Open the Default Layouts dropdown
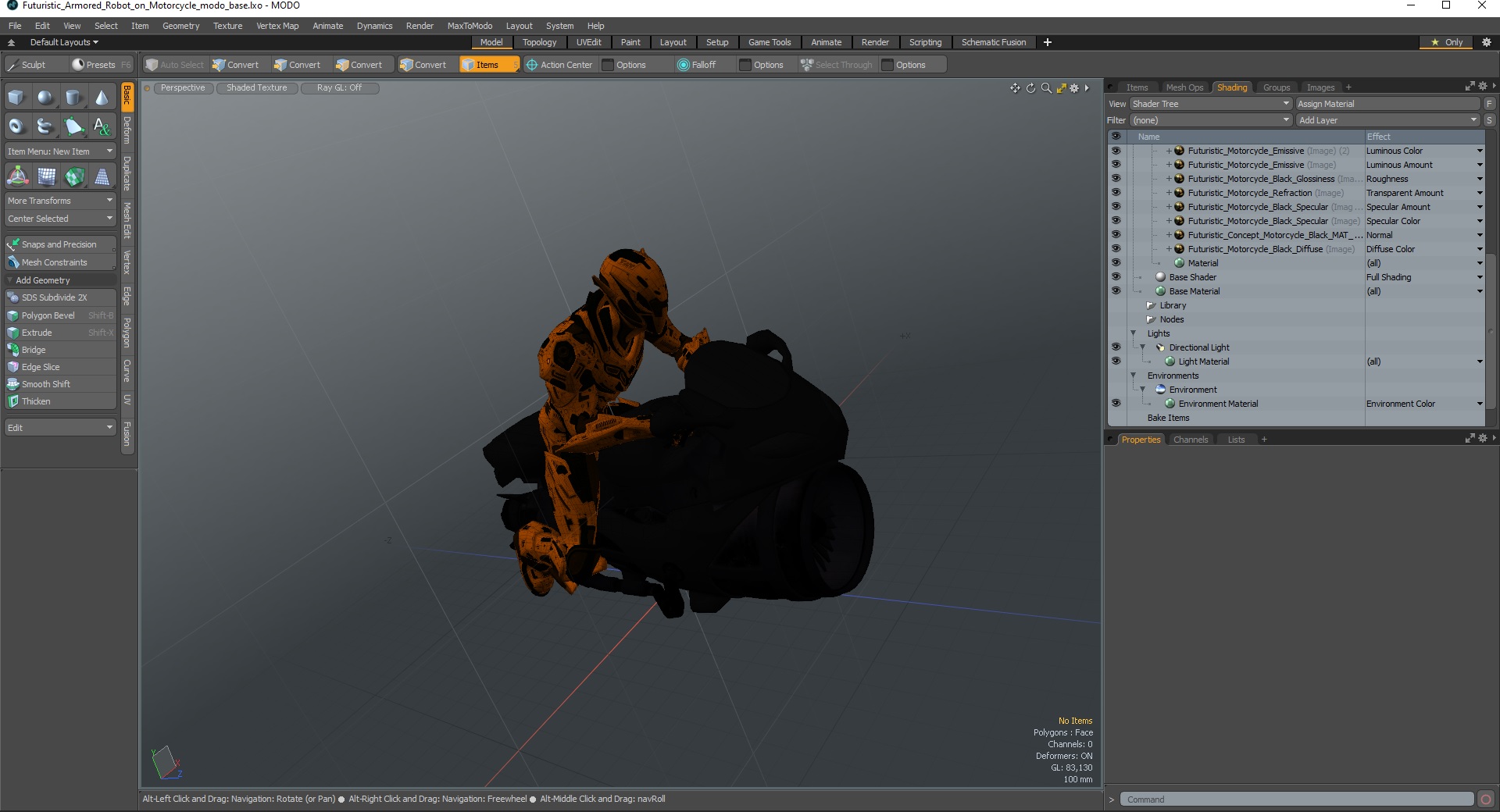1500x812 pixels. pos(64,42)
